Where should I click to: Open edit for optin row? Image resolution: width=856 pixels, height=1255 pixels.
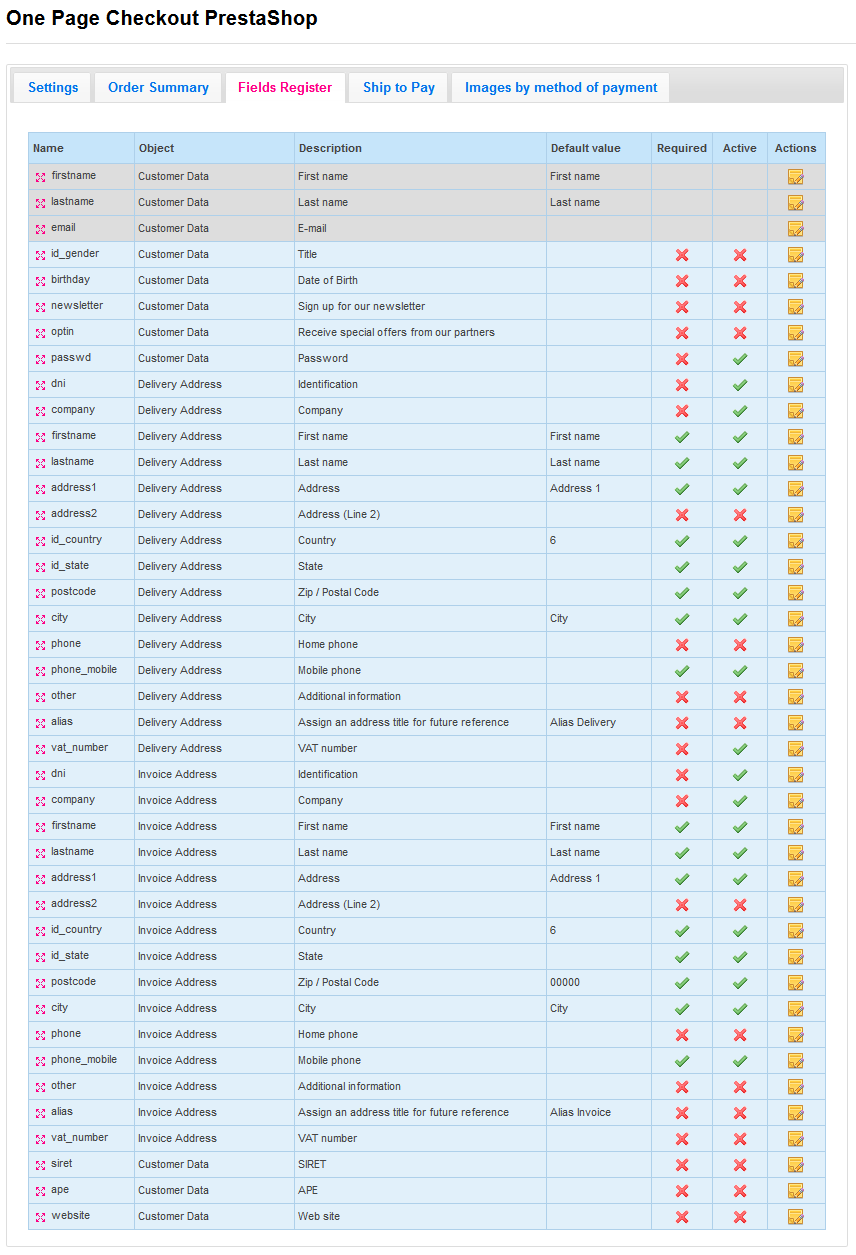(x=796, y=333)
